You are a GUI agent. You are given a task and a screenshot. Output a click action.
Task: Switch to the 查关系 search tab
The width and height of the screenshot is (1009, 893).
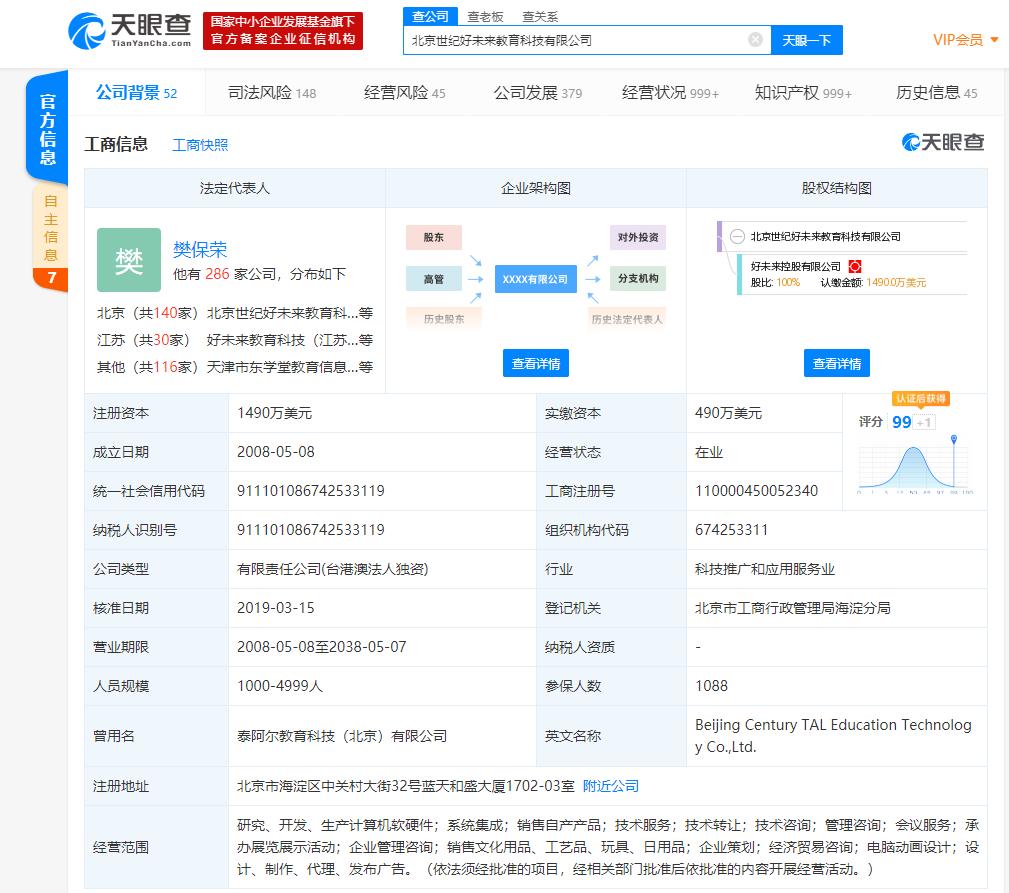[540, 17]
